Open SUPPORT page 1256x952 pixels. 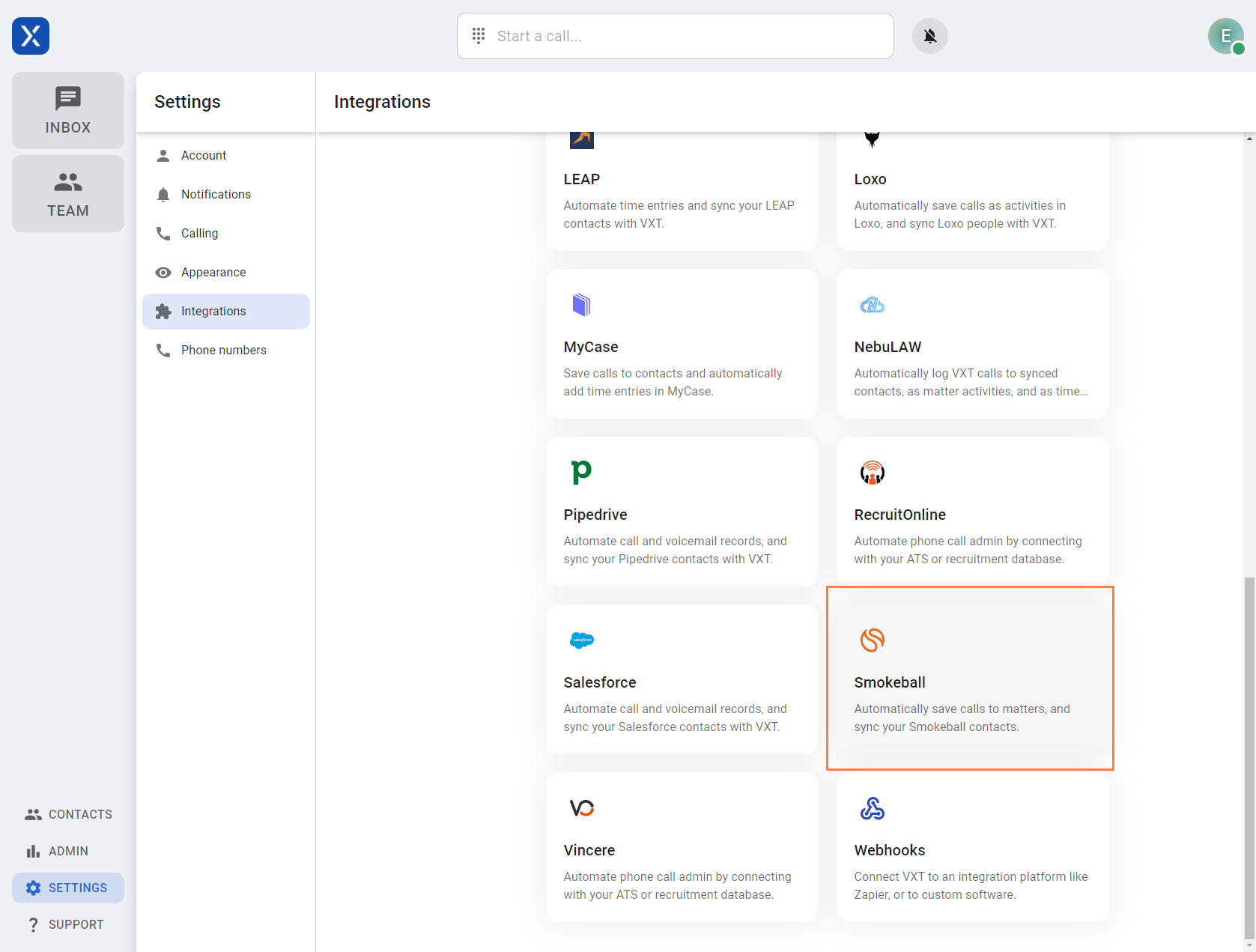tap(68, 924)
